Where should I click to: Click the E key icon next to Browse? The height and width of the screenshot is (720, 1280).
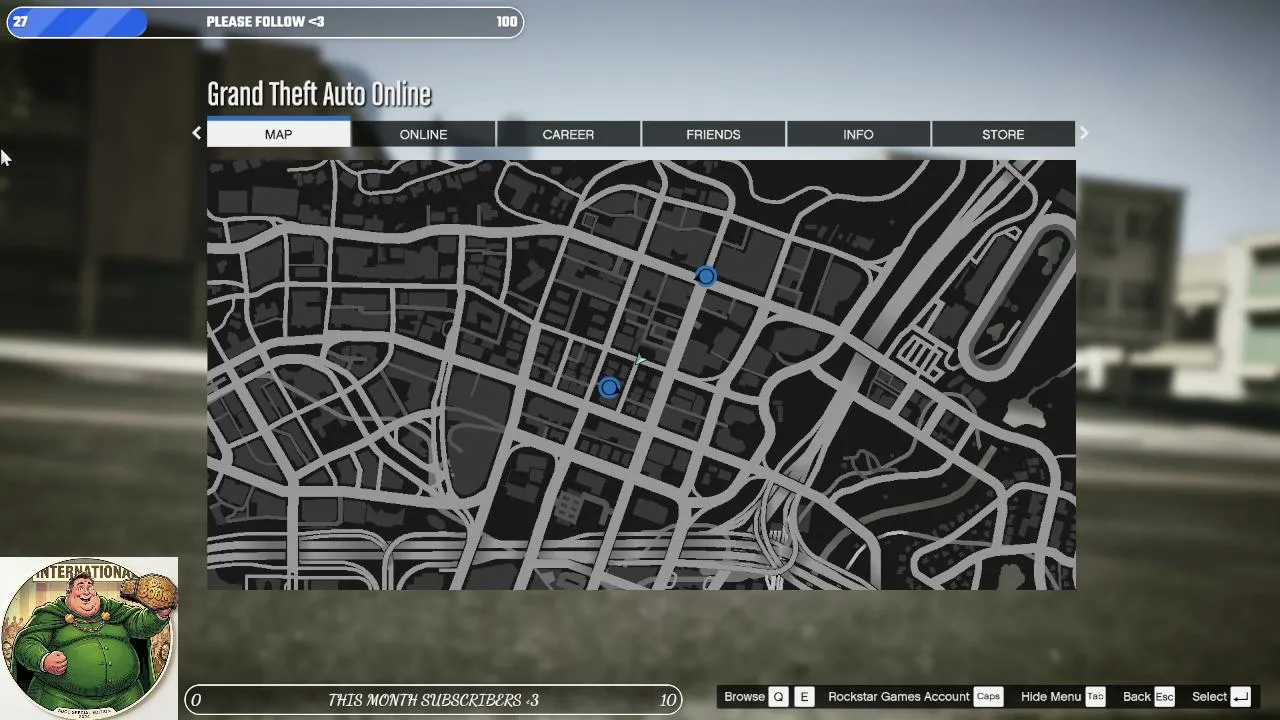[x=804, y=697]
